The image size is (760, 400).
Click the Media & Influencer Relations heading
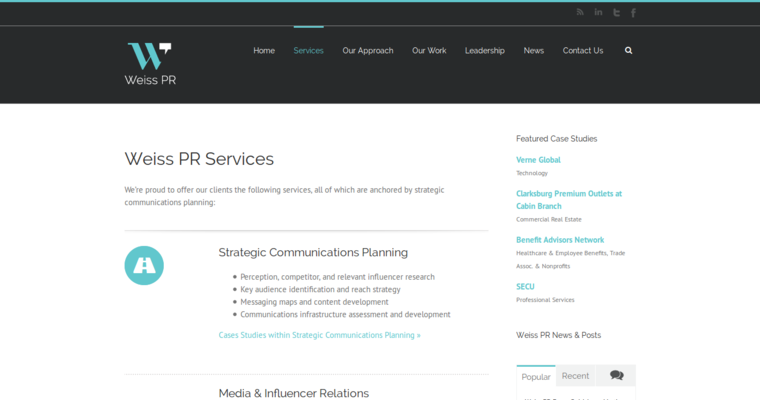[294, 393]
